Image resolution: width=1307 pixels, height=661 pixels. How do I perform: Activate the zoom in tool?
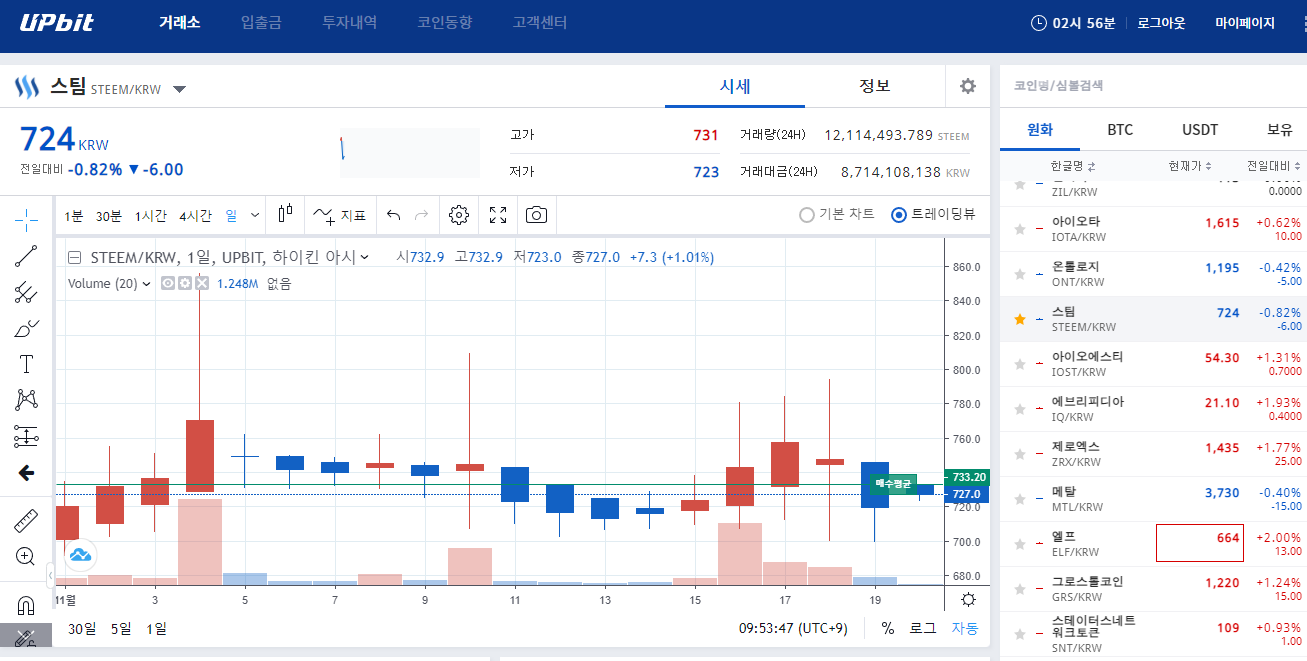27,556
